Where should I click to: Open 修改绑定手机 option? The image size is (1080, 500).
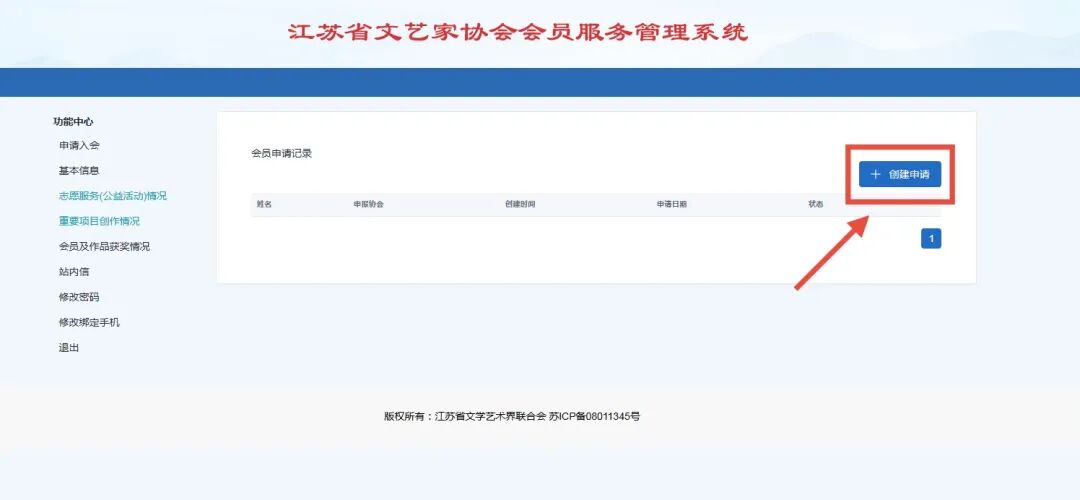pos(89,322)
